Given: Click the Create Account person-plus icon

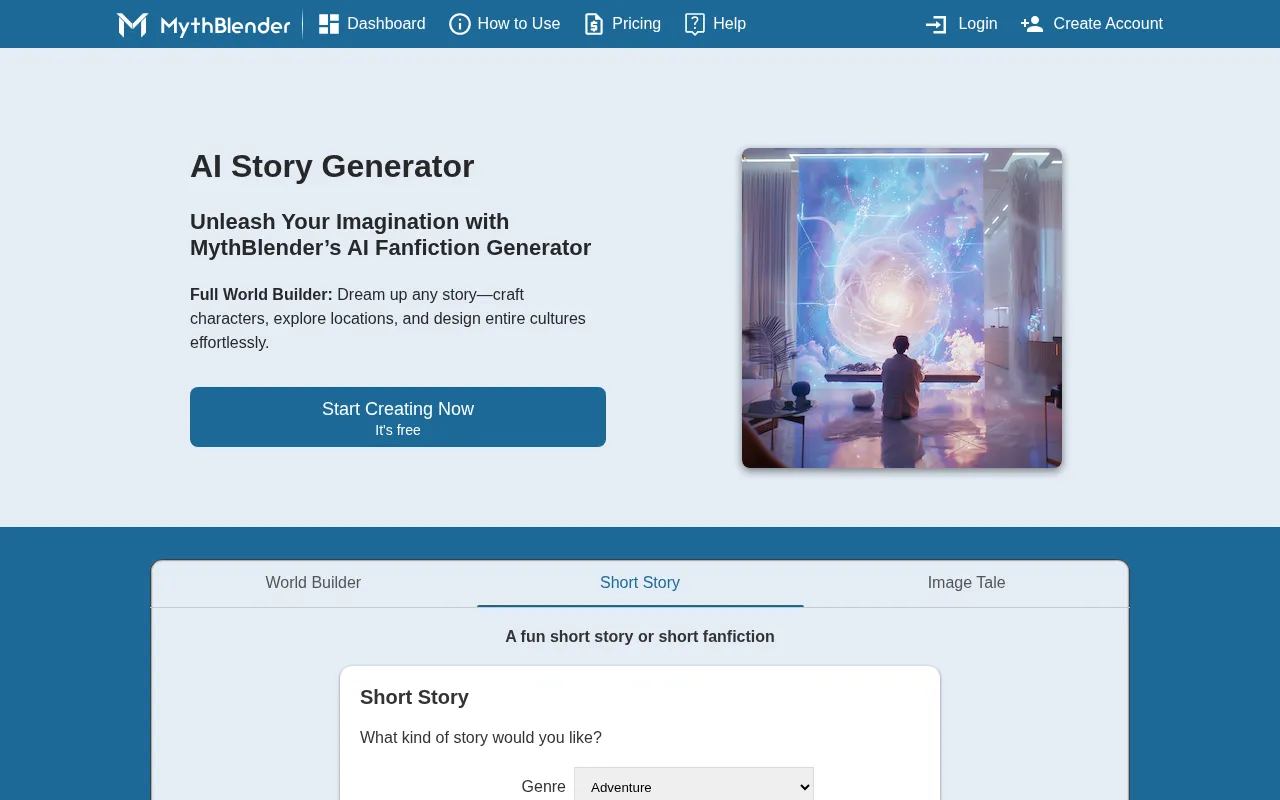Looking at the screenshot, I should coord(1032,24).
